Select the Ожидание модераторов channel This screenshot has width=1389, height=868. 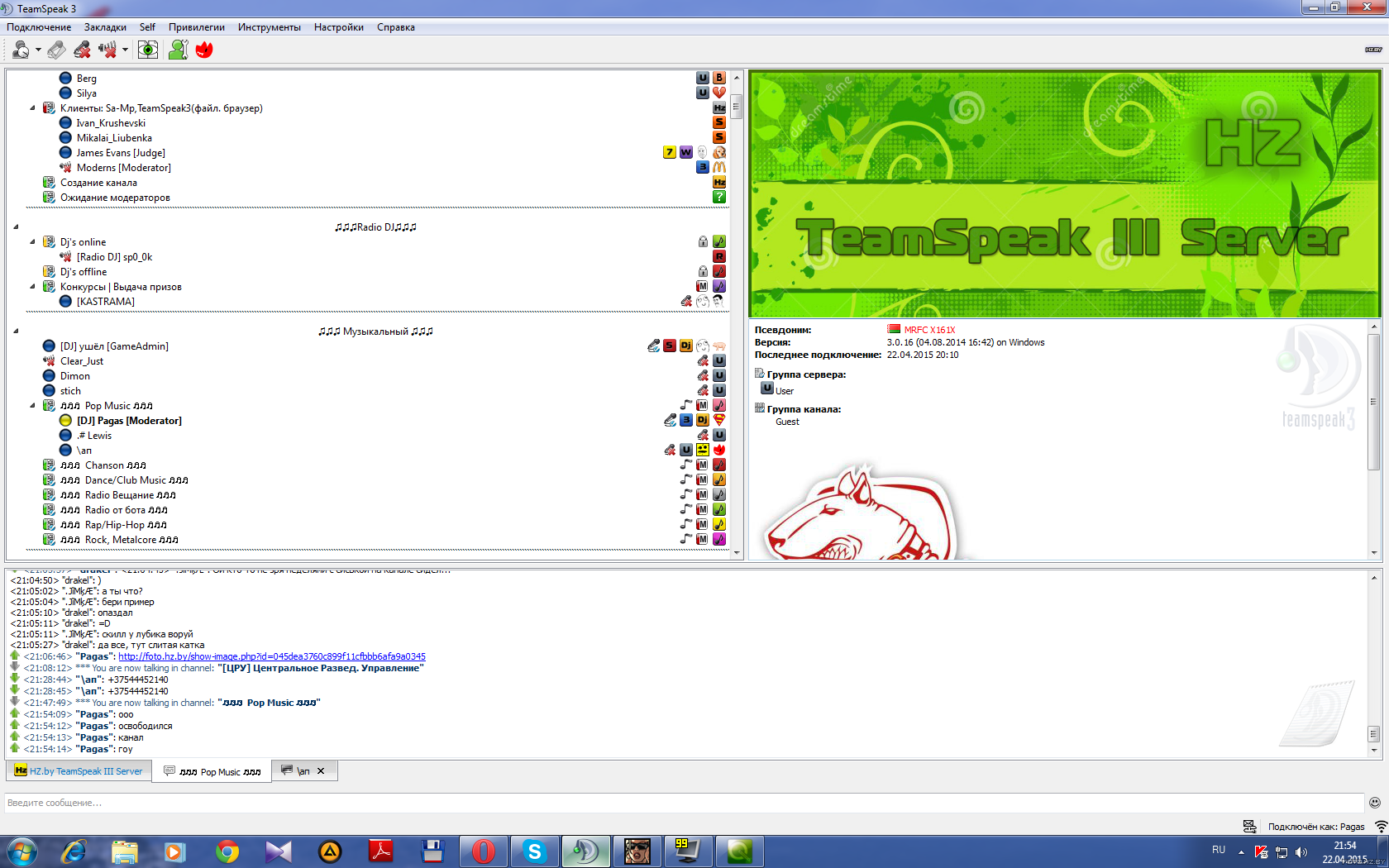click(x=115, y=198)
